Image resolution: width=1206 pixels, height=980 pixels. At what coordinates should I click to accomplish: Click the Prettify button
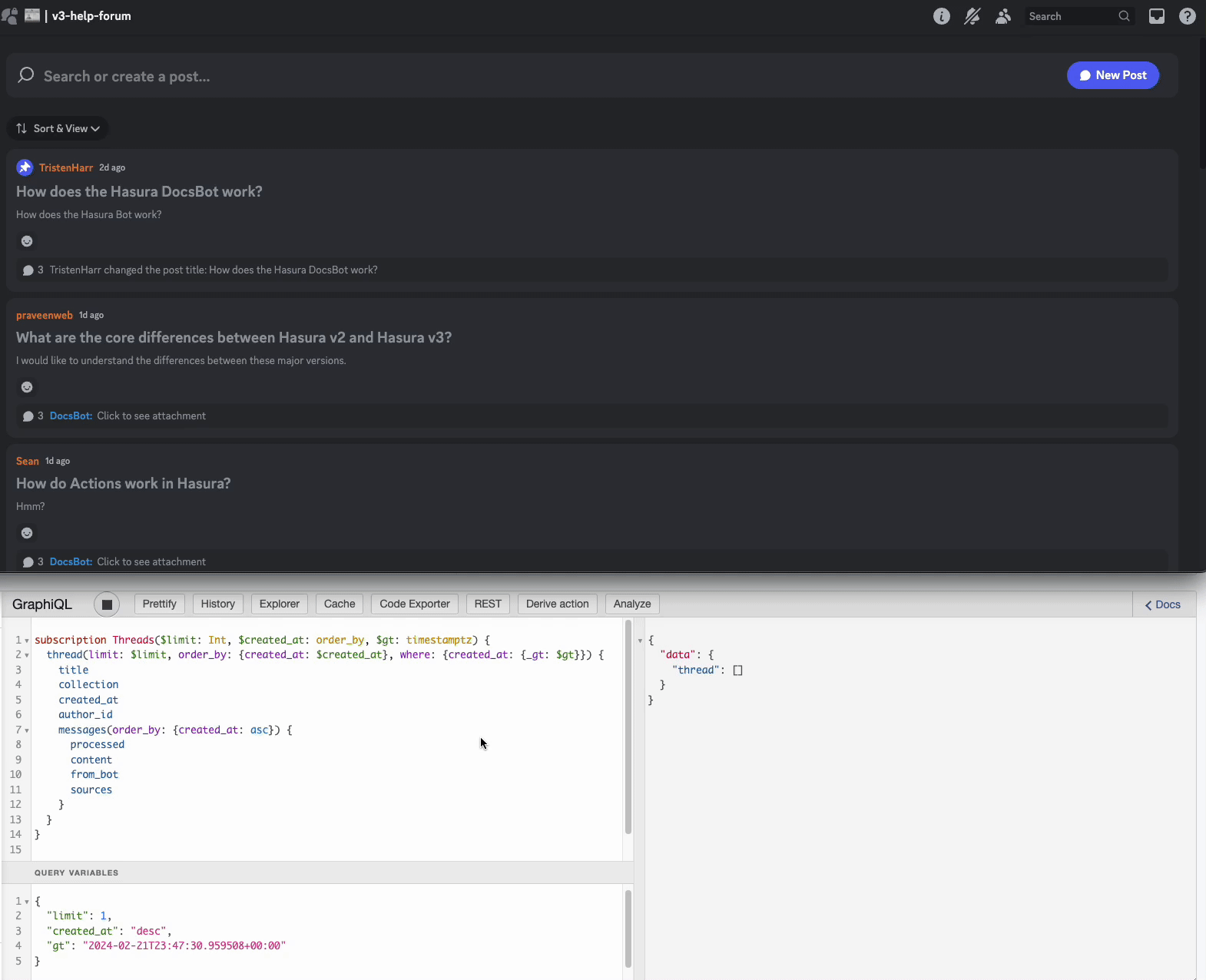(x=159, y=604)
